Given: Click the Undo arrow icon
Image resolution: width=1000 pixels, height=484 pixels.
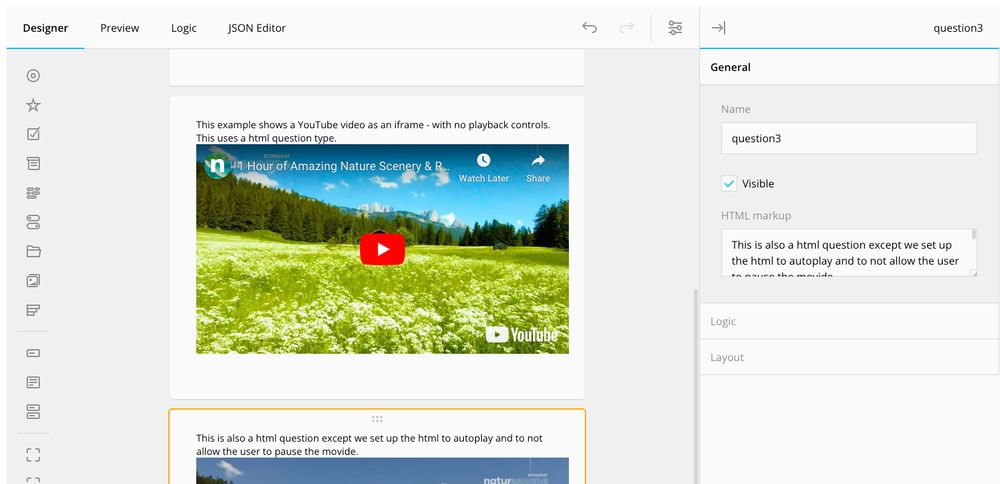Looking at the screenshot, I should [x=589, y=27].
